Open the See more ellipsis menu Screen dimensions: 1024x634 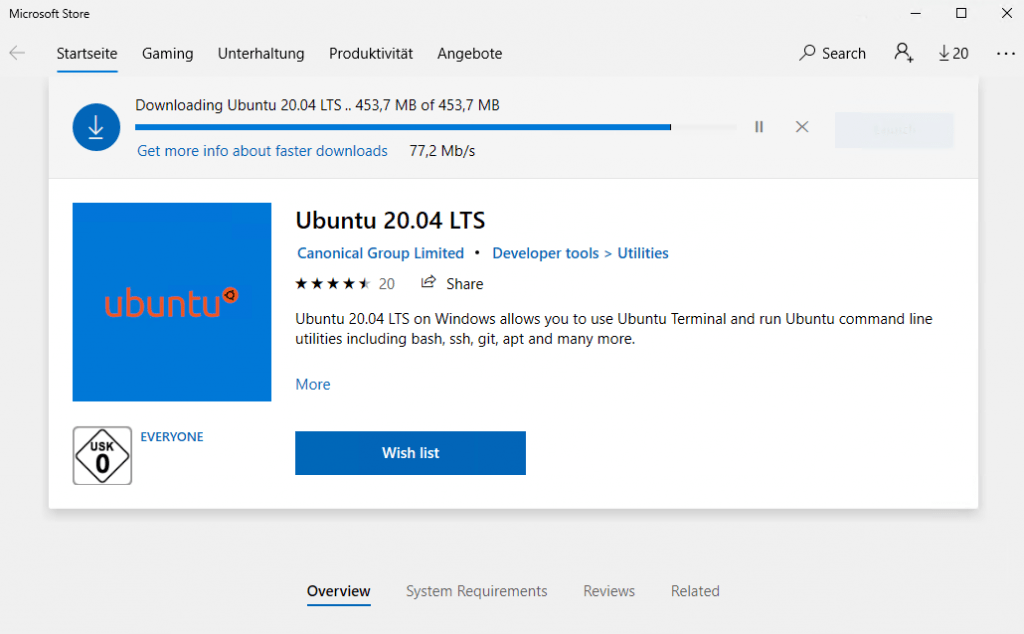[1006, 54]
